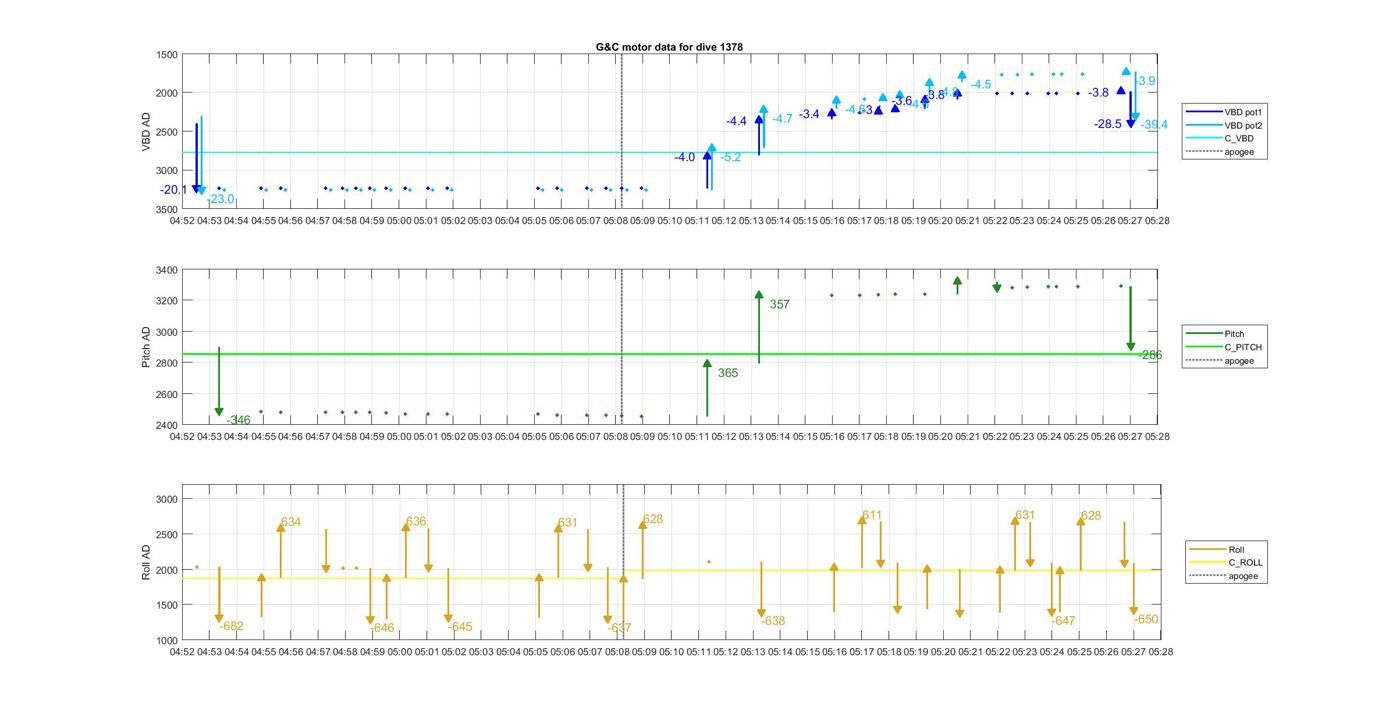Select the C_ROLL legend entry

pyautogui.click(x=1245, y=562)
